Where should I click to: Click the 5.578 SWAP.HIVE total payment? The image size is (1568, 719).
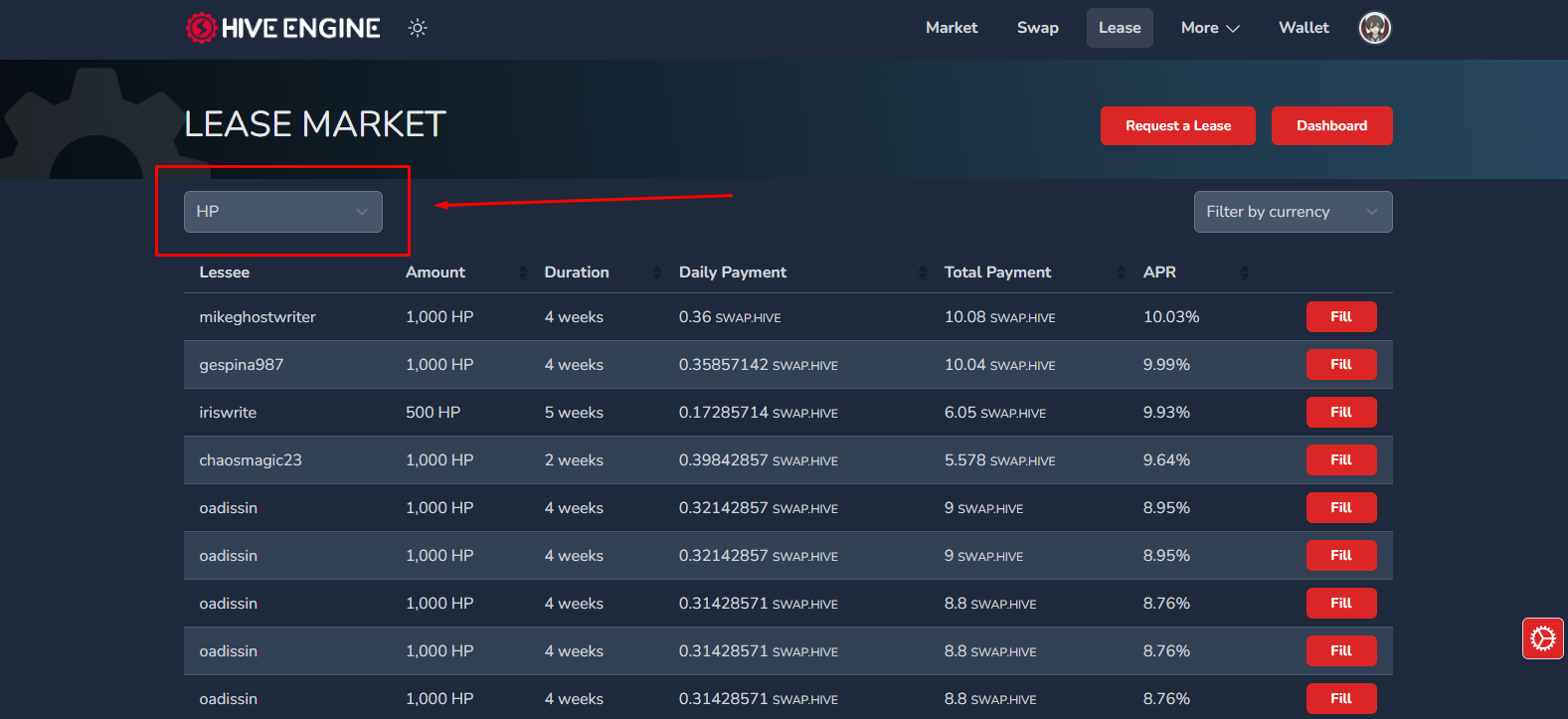pos(1000,460)
